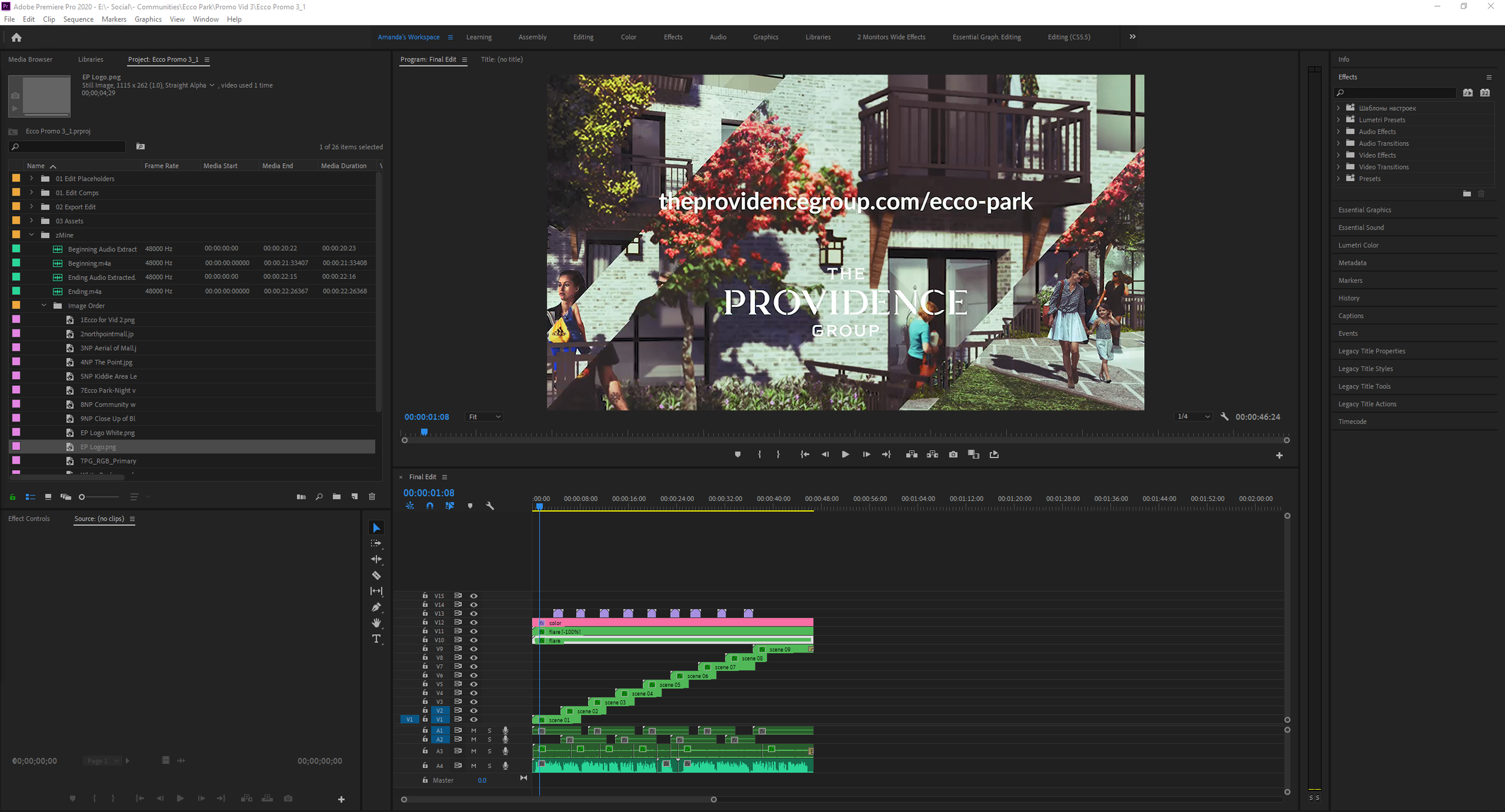Toggle V1 track output eye
Image resolution: width=1505 pixels, height=812 pixels.
(474, 719)
